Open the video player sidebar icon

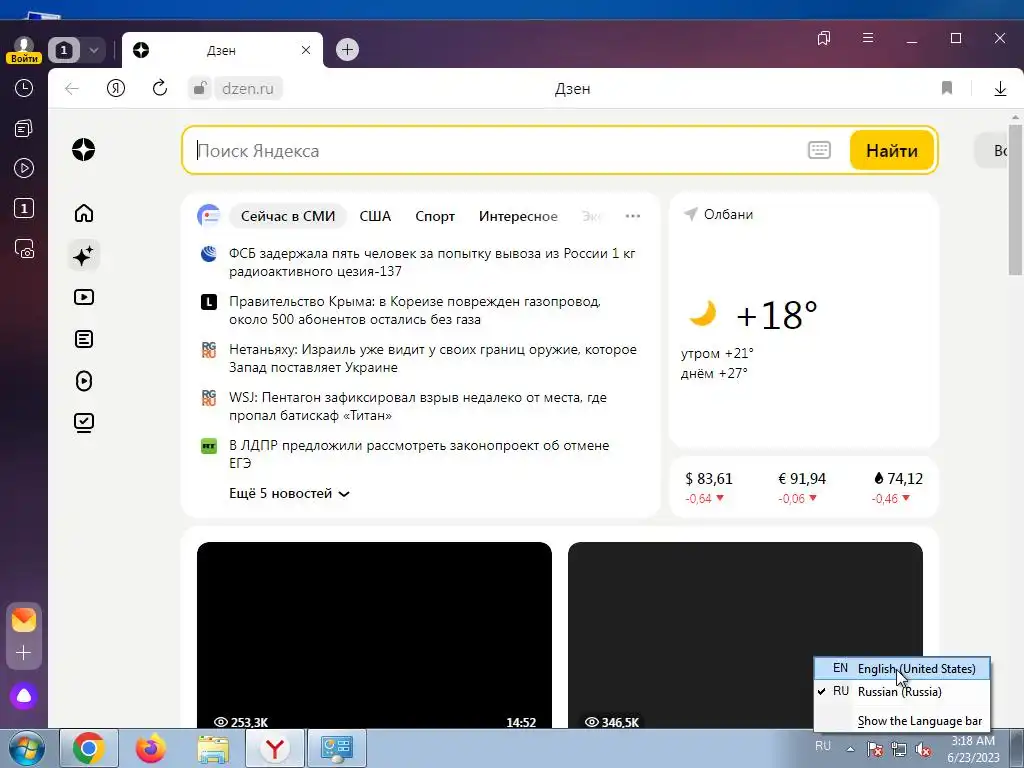click(24, 168)
